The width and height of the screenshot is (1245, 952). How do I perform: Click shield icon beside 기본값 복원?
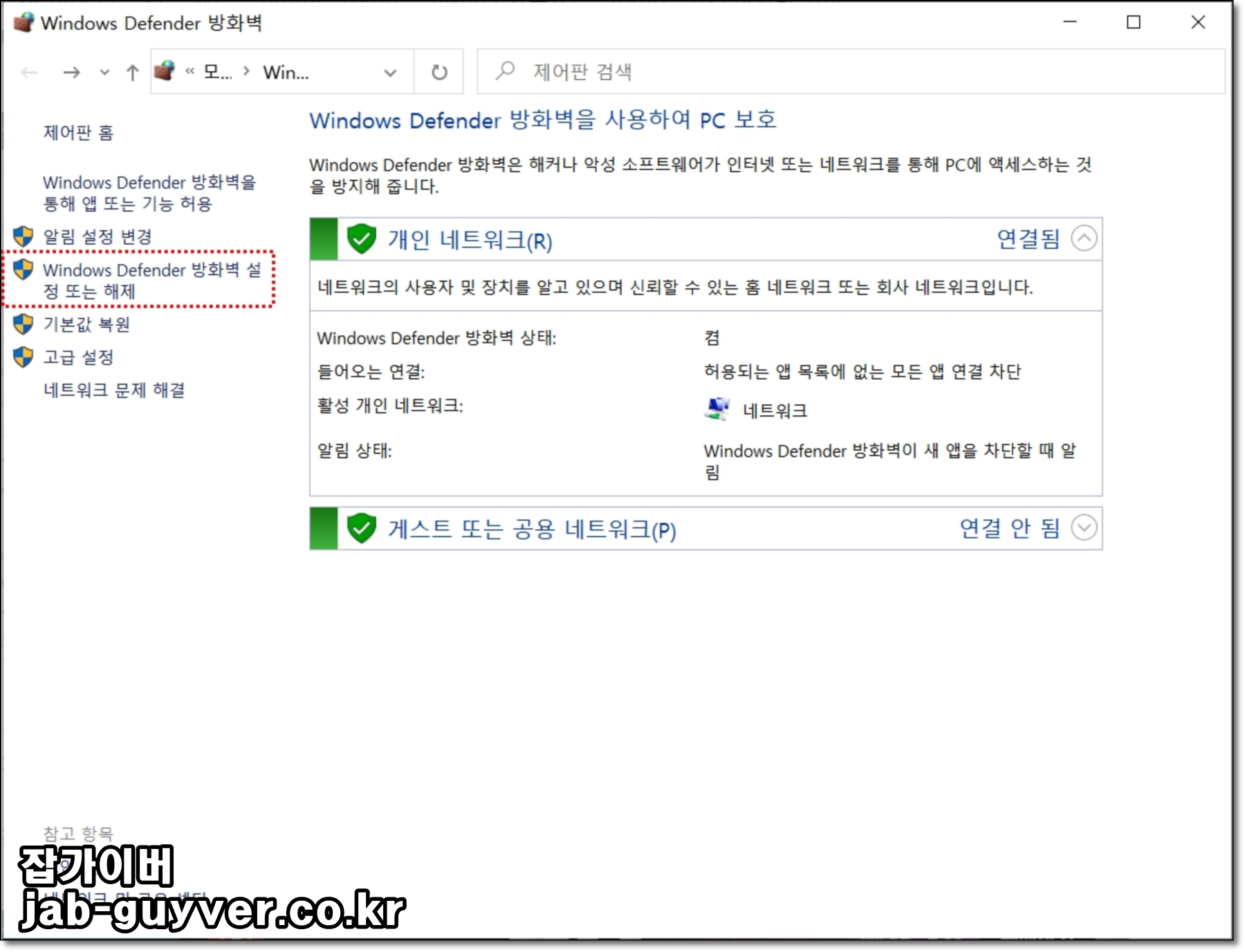(x=24, y=324)
